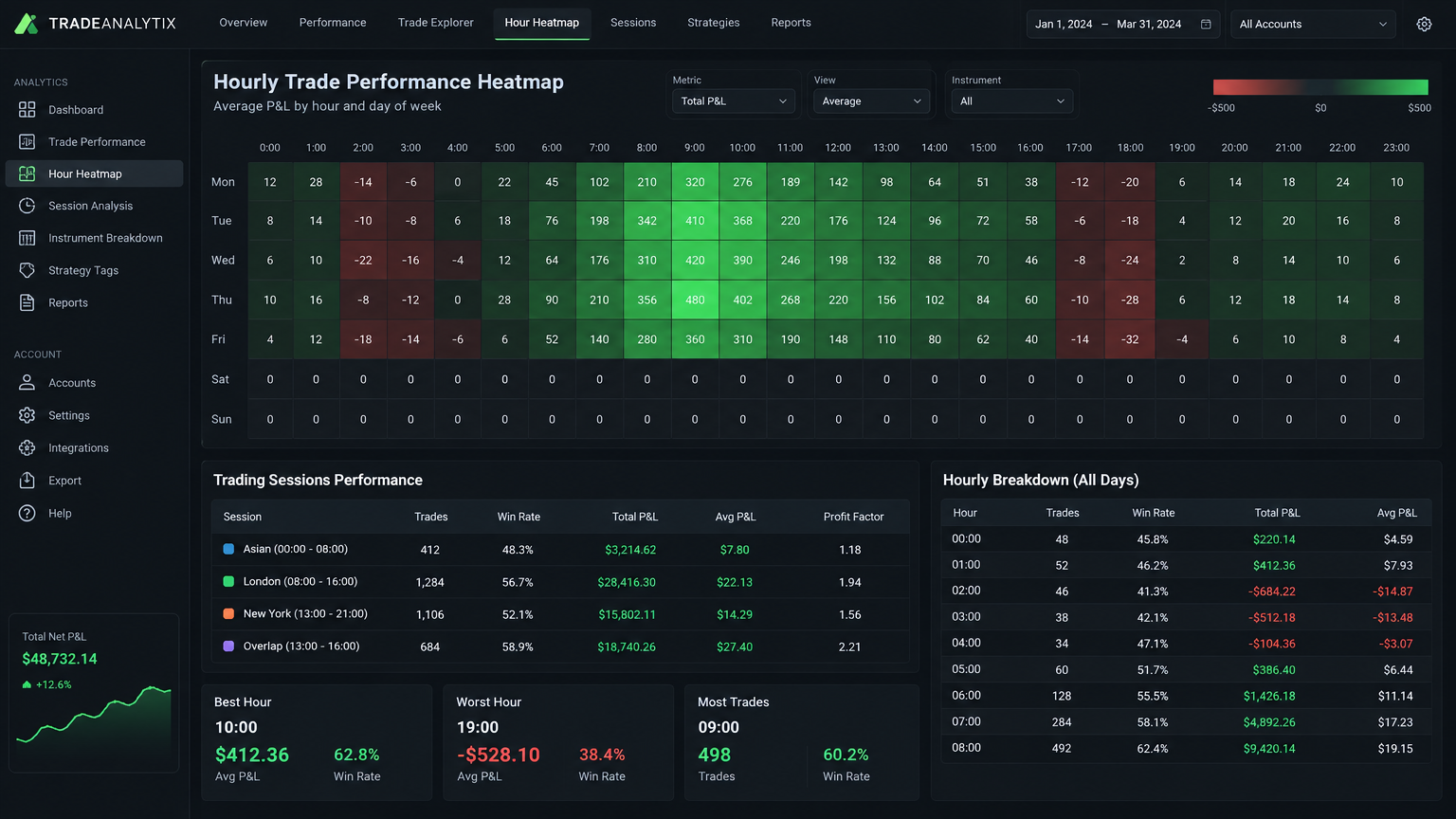
Task: Click the Friday 18:00 heatmap cell -32
Action: [x=1130, y=339]
